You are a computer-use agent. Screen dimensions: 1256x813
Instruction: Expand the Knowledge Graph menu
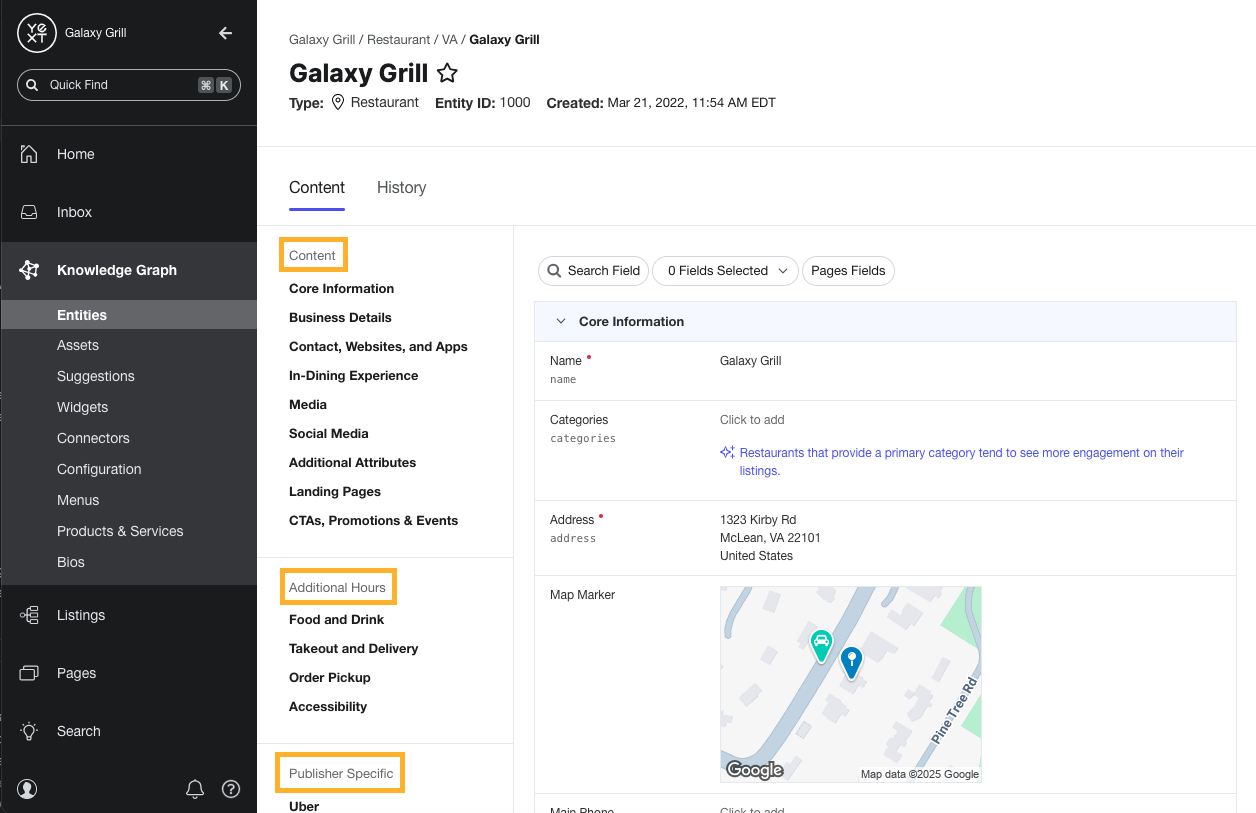click(116, 270)
